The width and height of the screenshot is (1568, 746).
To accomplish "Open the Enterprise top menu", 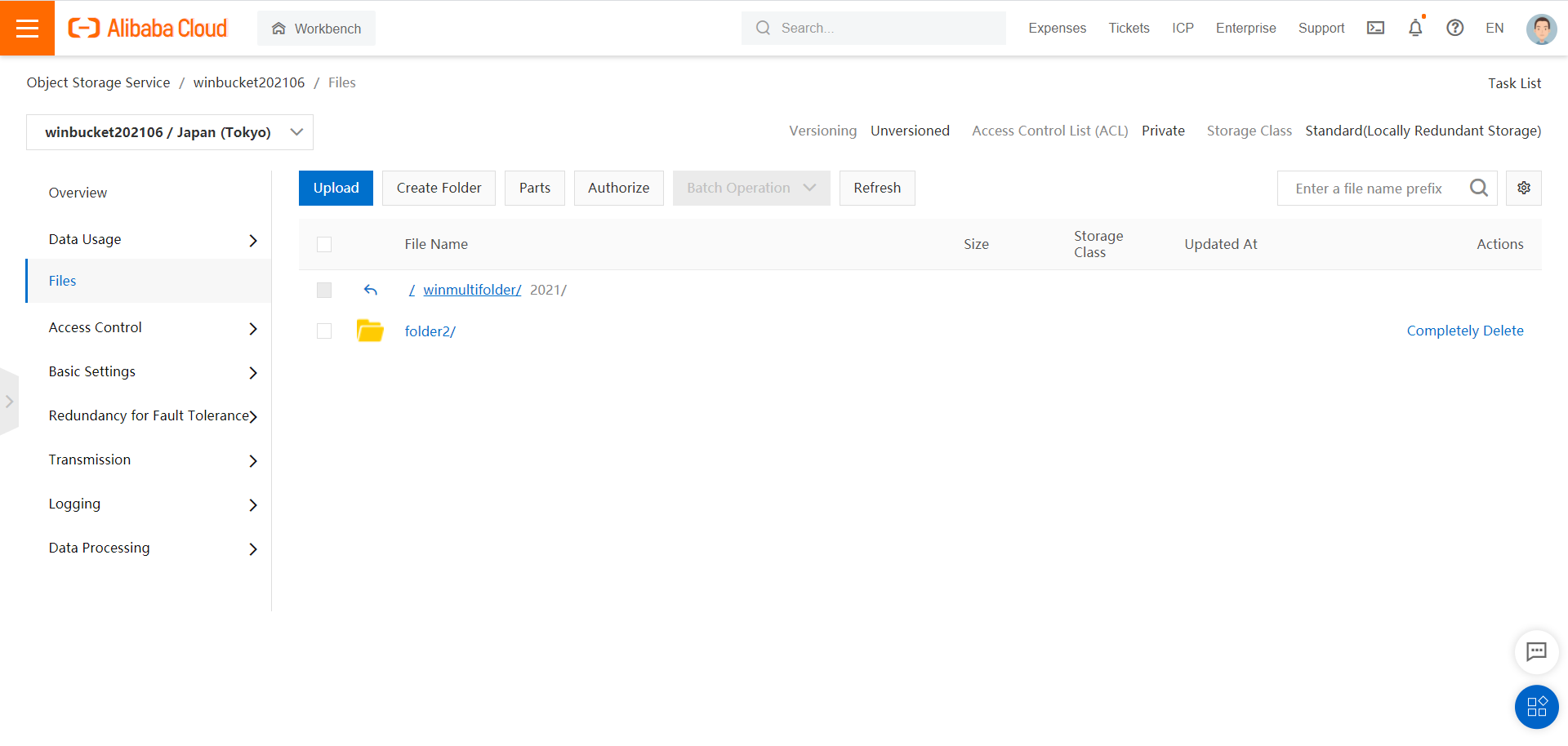I will tap(1245, 28).
